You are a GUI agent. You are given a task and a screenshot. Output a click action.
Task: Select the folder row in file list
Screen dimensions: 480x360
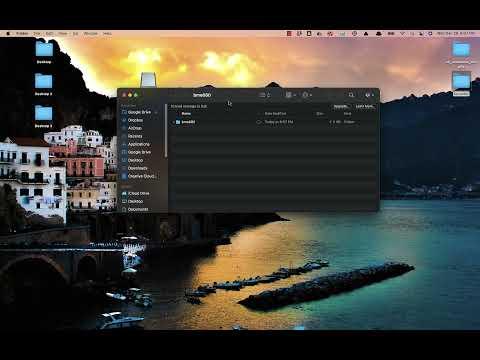click(273, 122)
